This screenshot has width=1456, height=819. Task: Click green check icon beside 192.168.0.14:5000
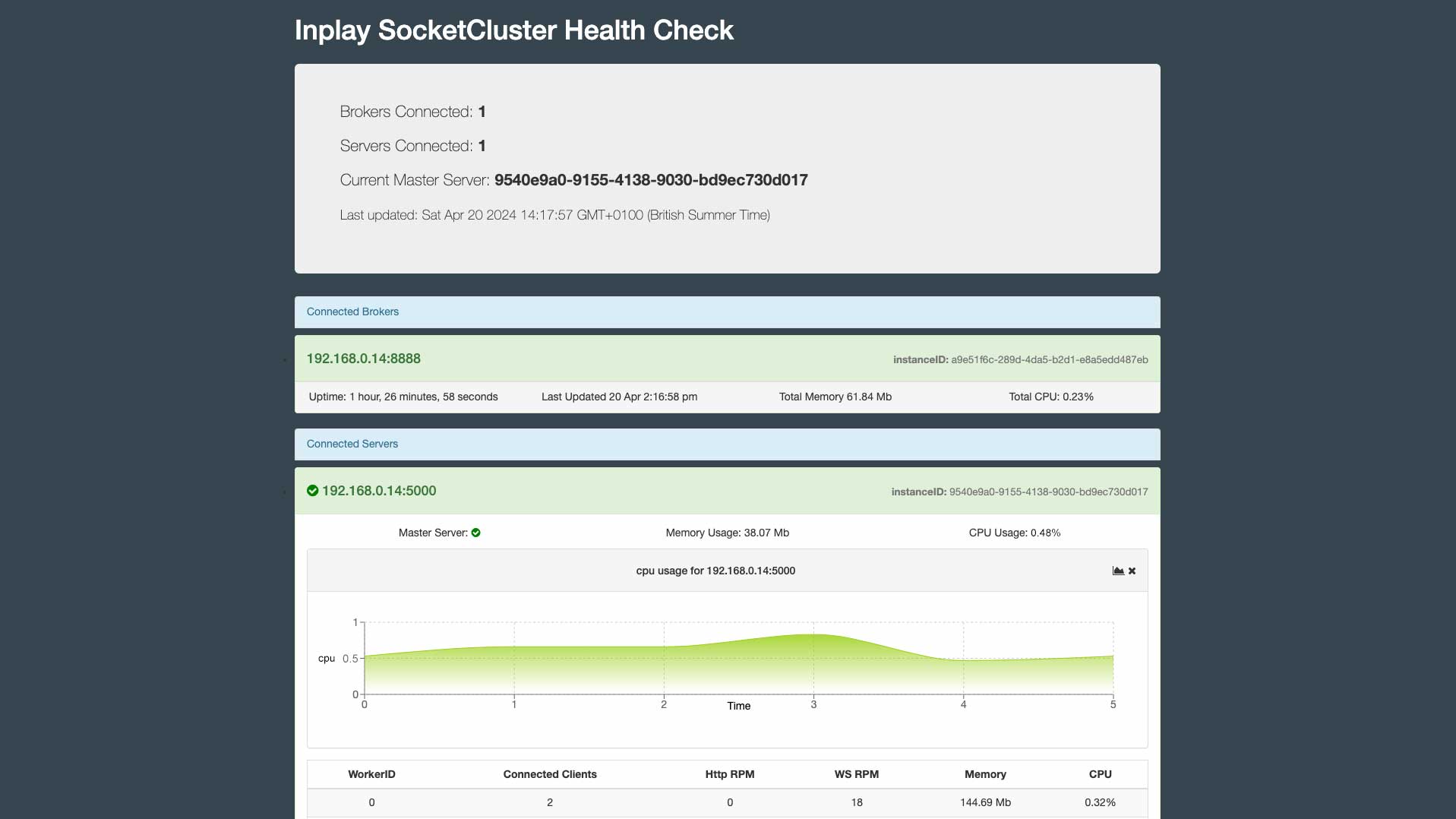point(312,491)
